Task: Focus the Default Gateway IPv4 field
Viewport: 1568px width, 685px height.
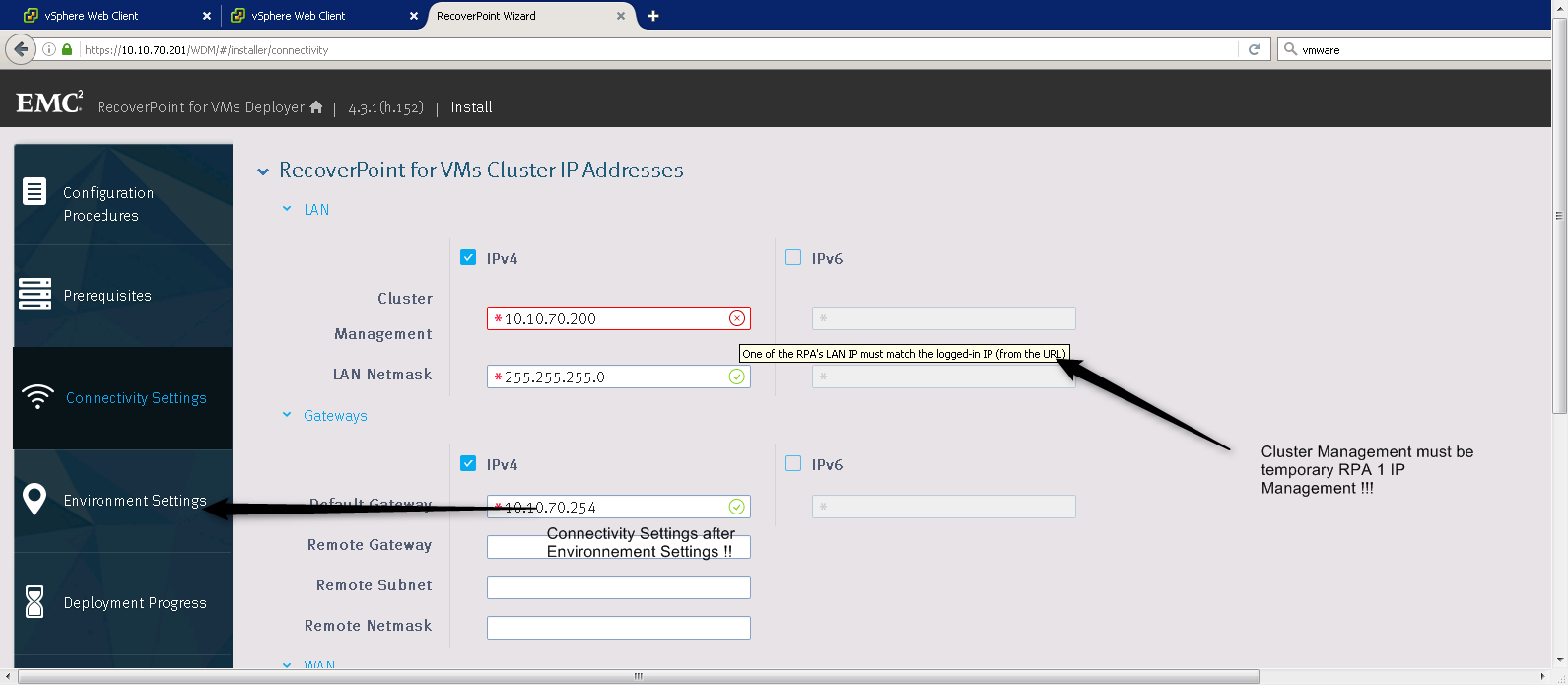Action: point(619,507)
